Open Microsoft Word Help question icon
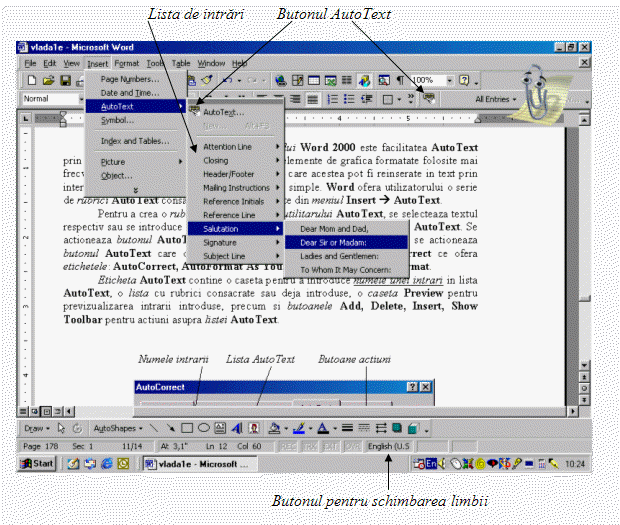 (x=464, y=81)
